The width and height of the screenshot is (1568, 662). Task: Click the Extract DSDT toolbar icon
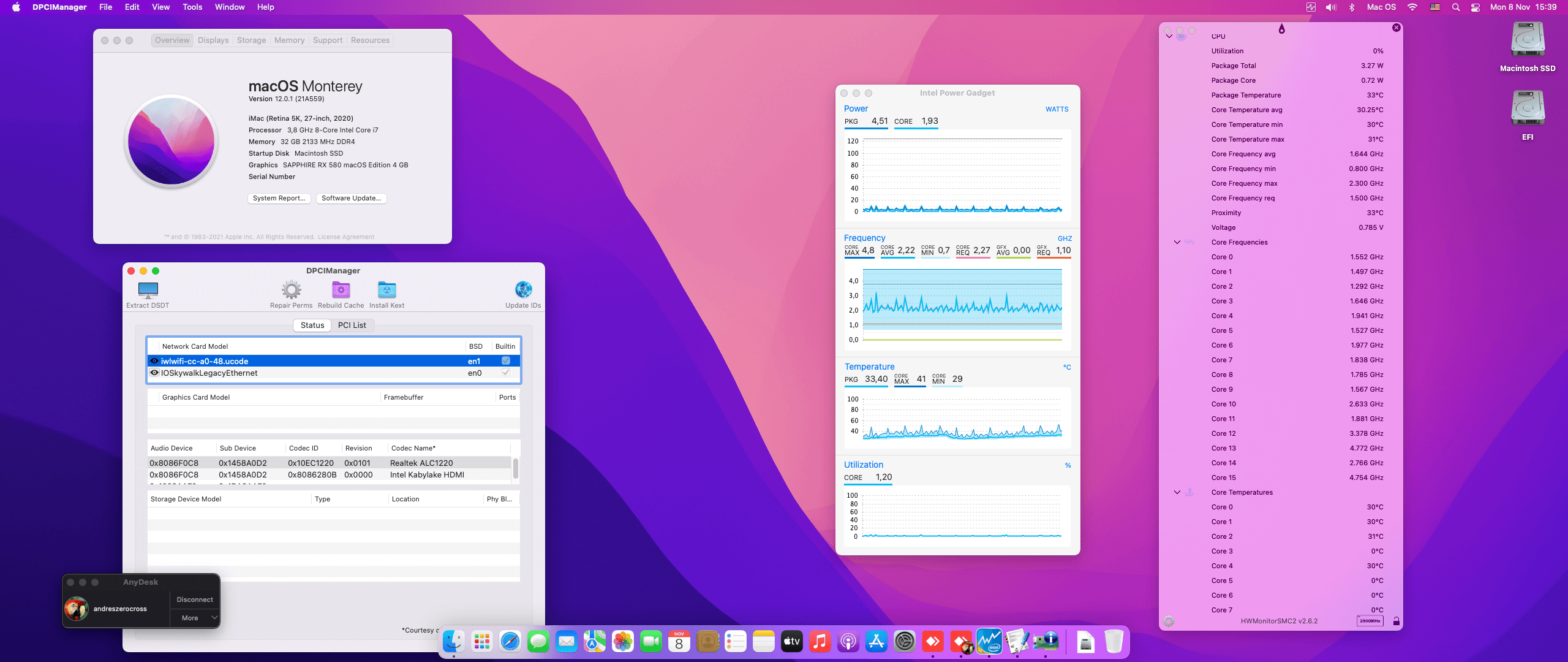click(x=148, y=290)
